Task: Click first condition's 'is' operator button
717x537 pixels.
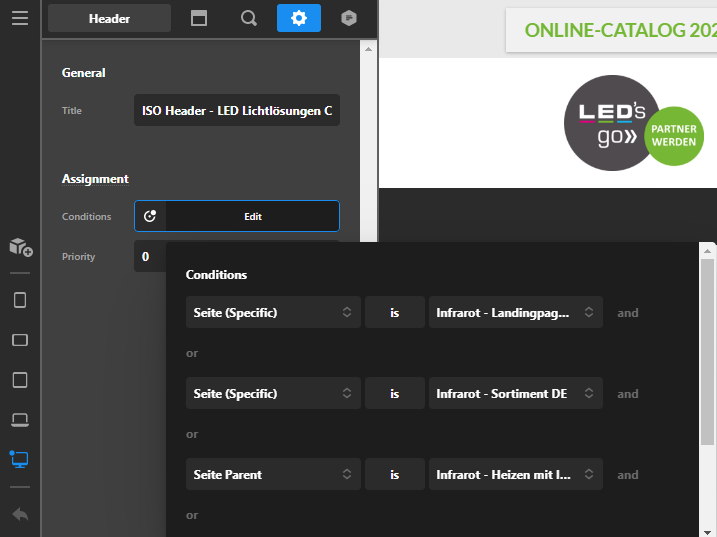Action: (x=394, y=313)
